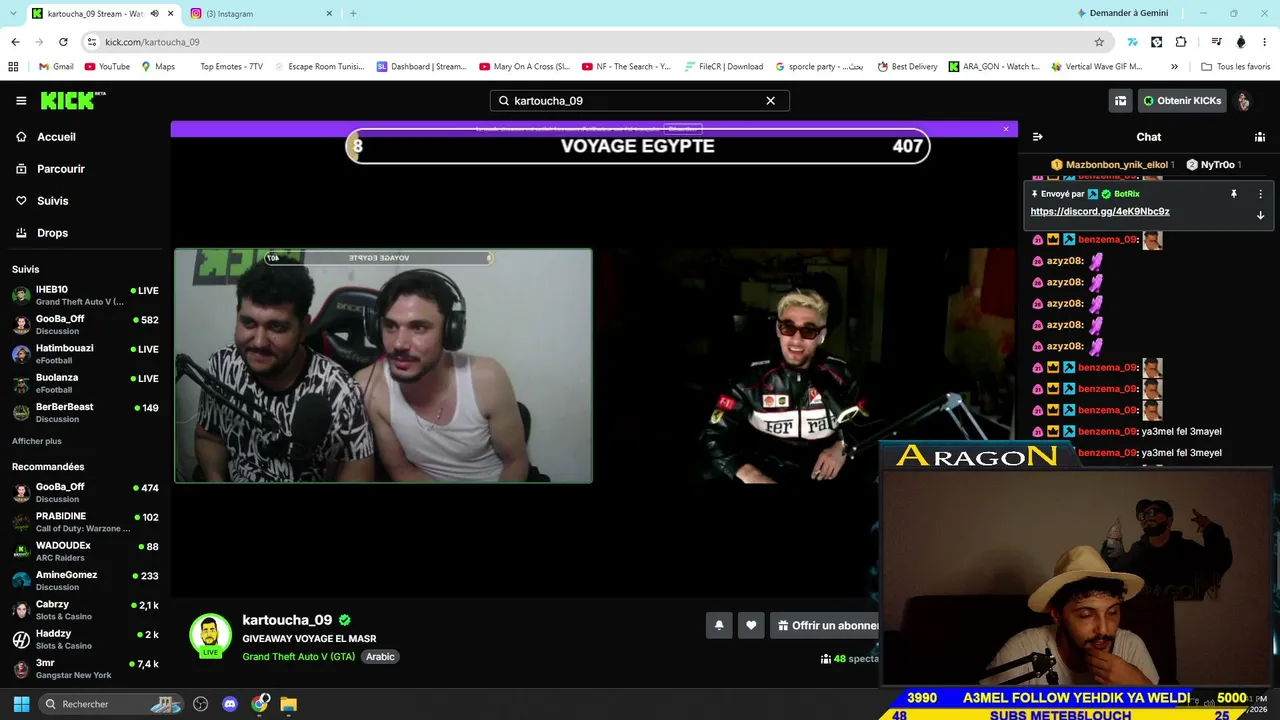Open recommended channel AmineGomez
This screenshot has height=720, width=1280.
[x=85, y=580]
